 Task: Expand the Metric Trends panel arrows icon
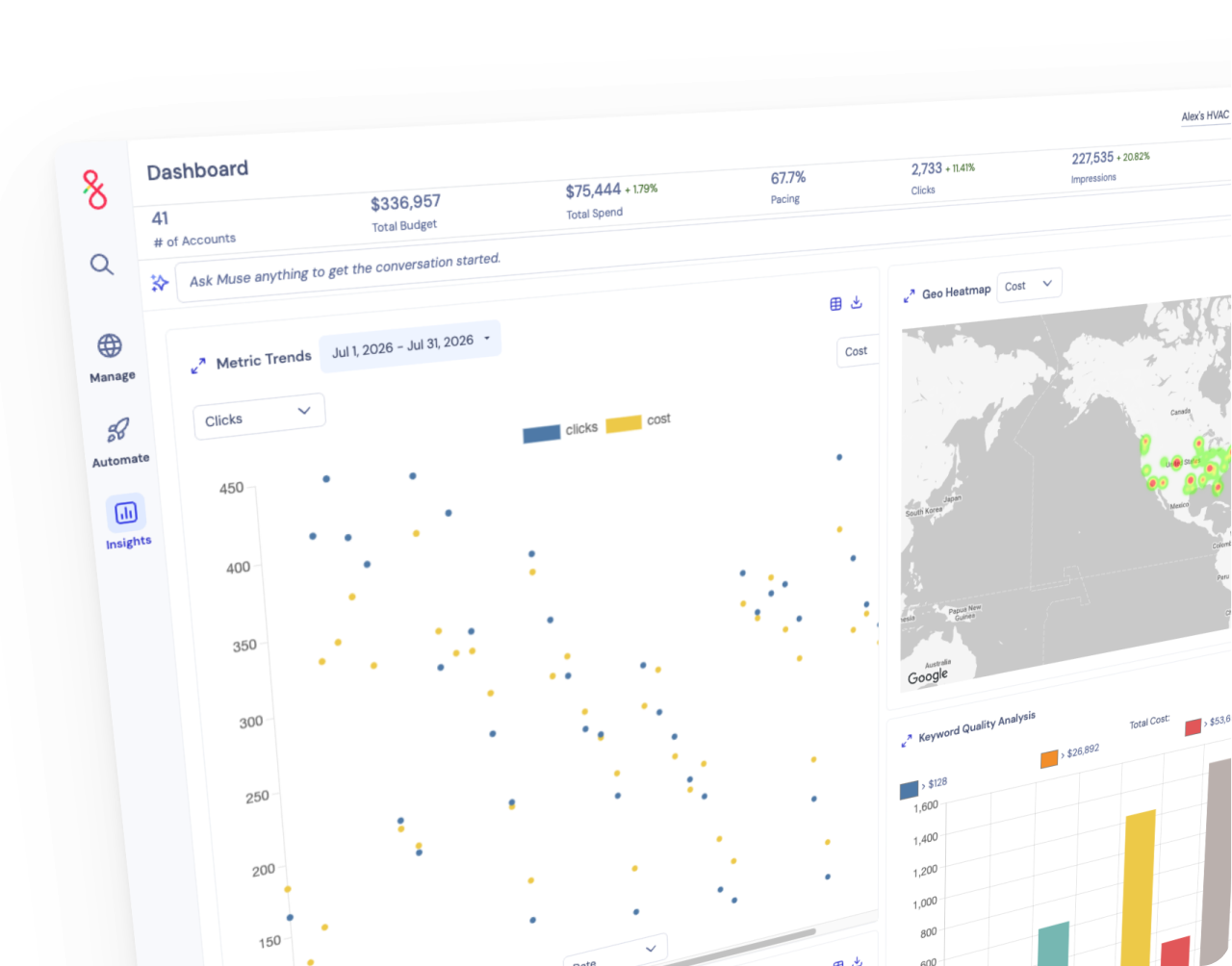(198, 366)
